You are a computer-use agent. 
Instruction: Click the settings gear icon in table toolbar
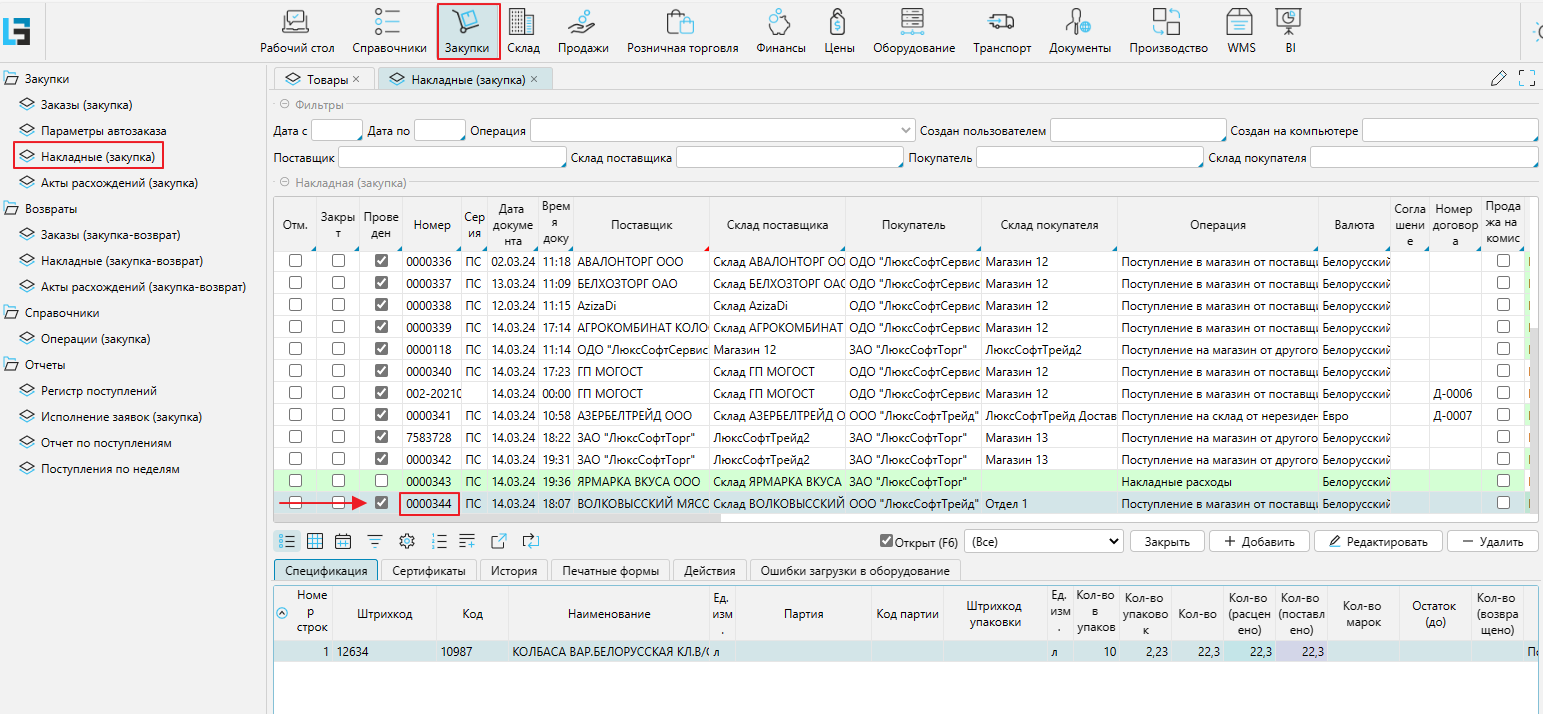tap(406, 541)
